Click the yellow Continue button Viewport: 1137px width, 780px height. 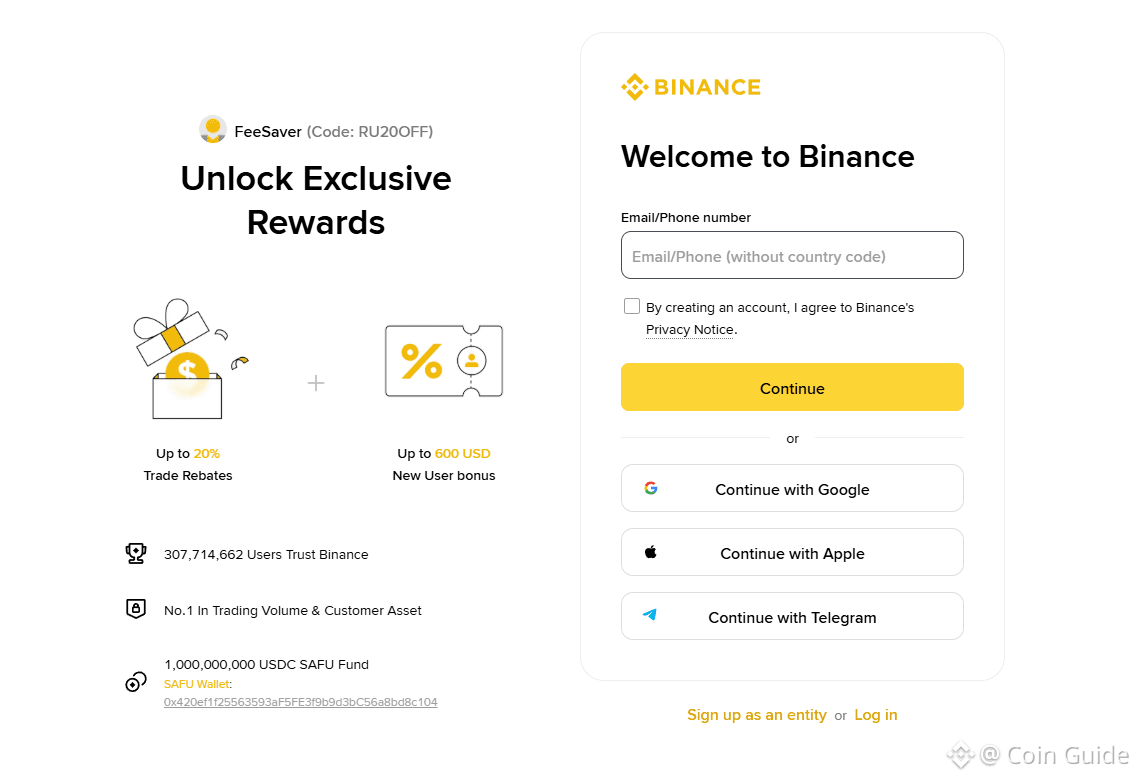tap(792, 387)
